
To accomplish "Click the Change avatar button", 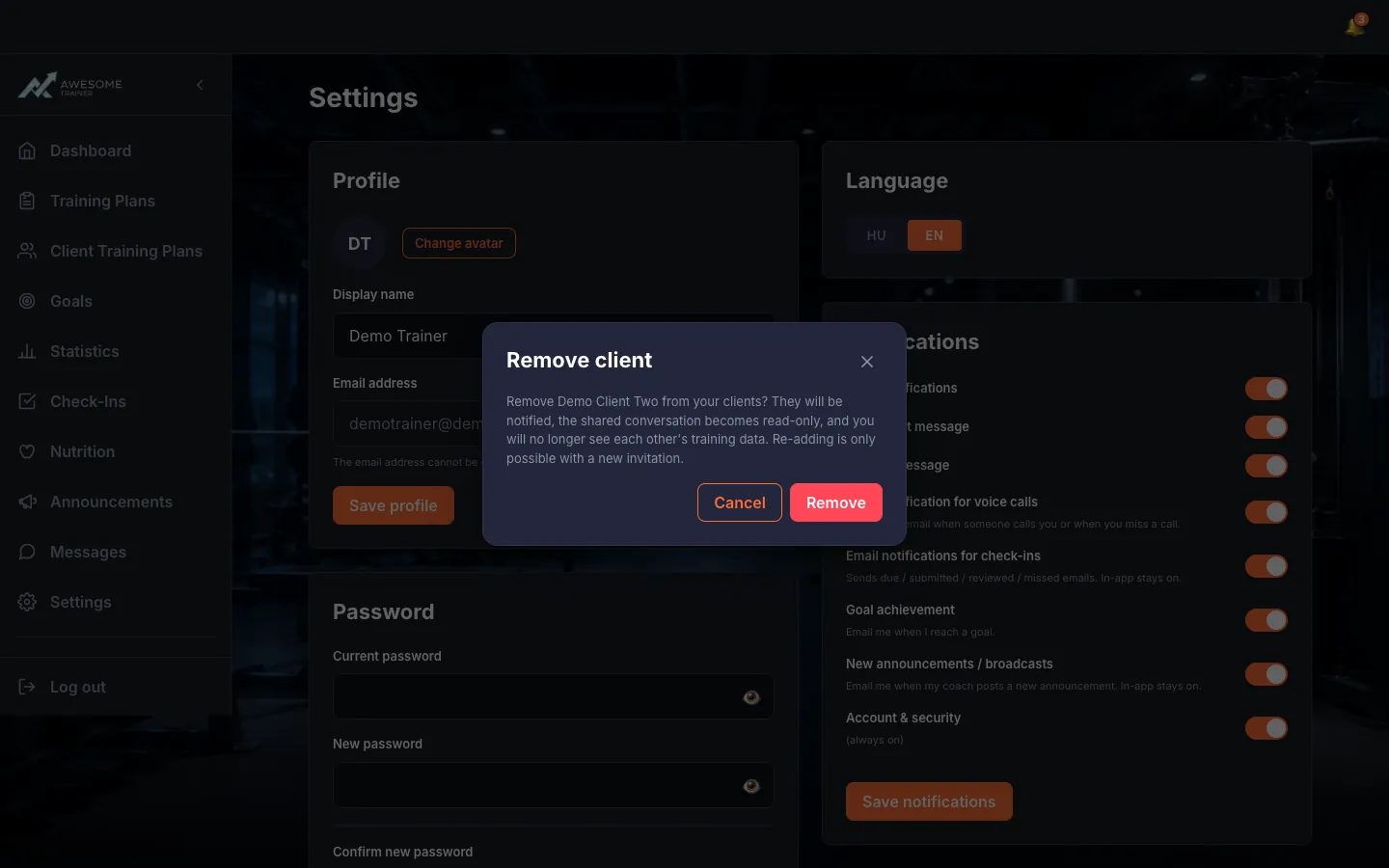I will [x=459, y=243].
